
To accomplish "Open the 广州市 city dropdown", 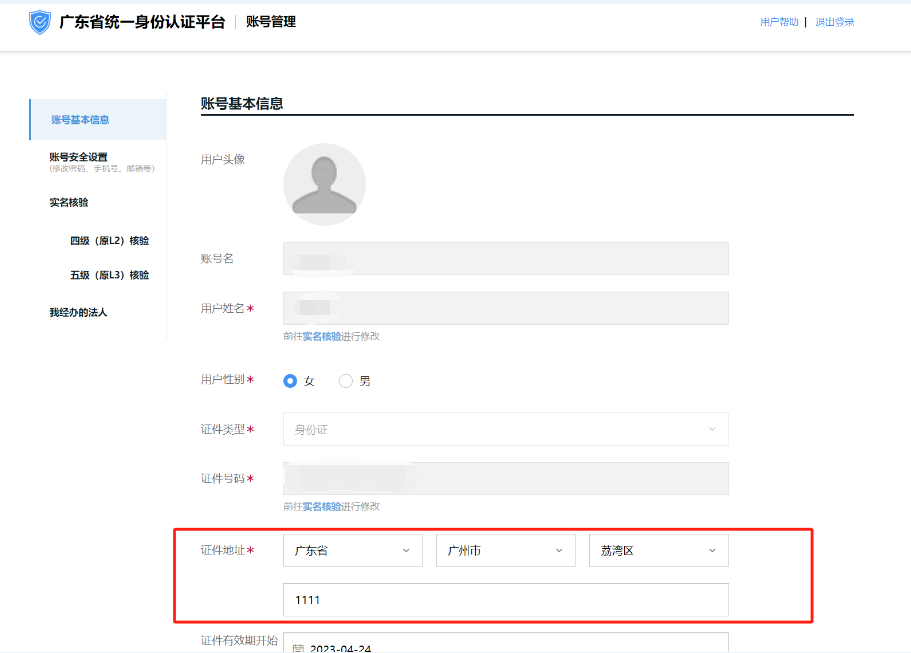I will point(505,550).
